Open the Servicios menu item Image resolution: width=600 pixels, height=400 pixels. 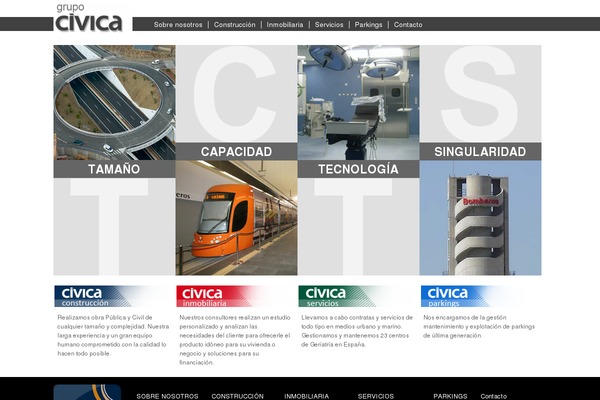(x=329, y=24)
